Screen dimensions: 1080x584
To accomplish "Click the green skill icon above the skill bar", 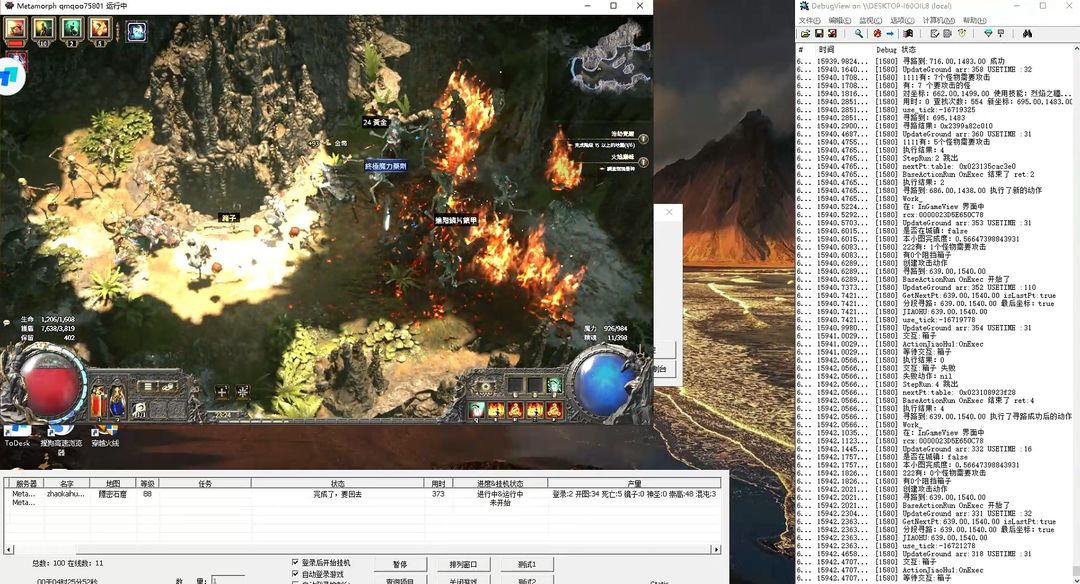I will click(x=554, y=386).
